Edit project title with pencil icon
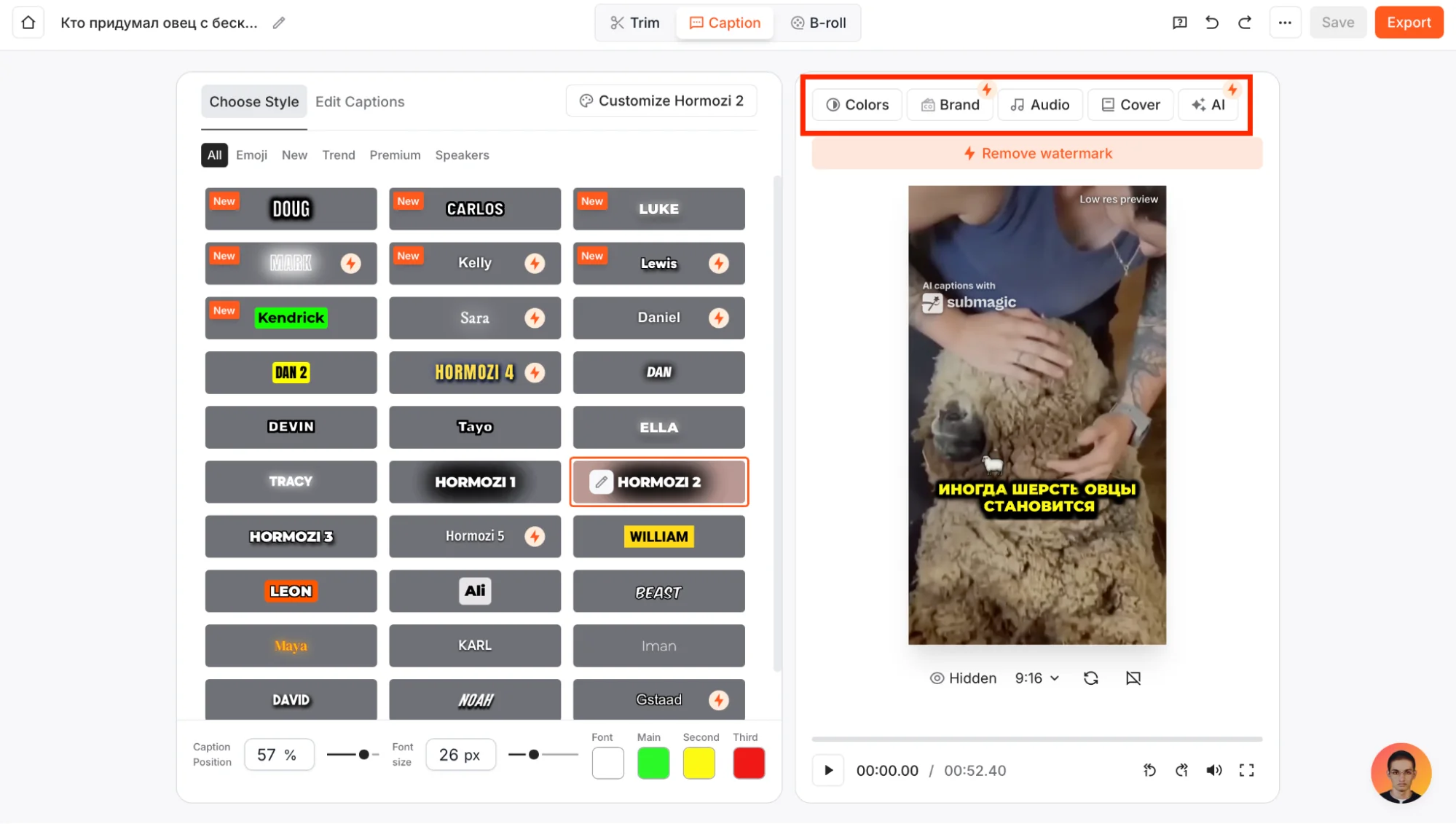This screenshot has height=824, width=1456. tap(279, 23)
